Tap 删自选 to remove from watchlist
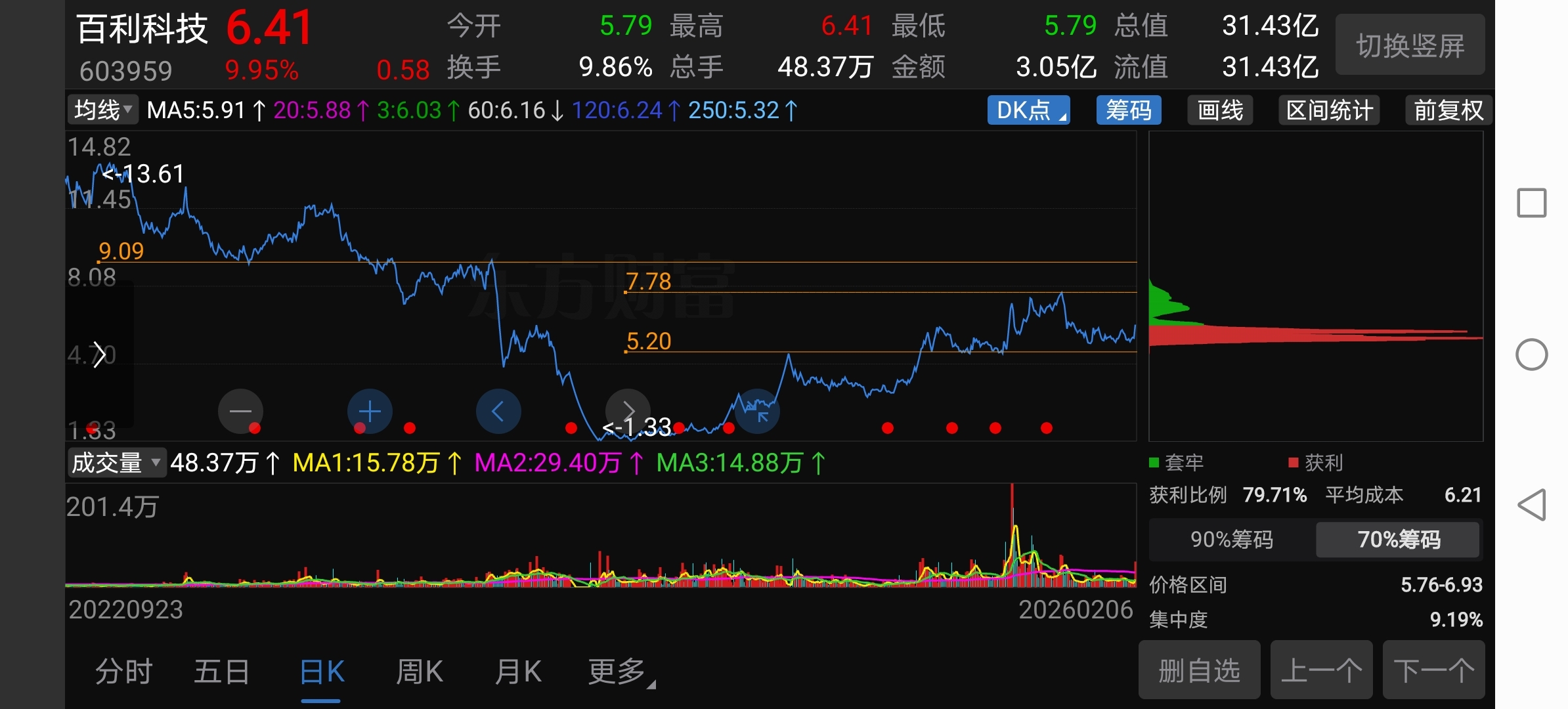 tap(1199, 670)
